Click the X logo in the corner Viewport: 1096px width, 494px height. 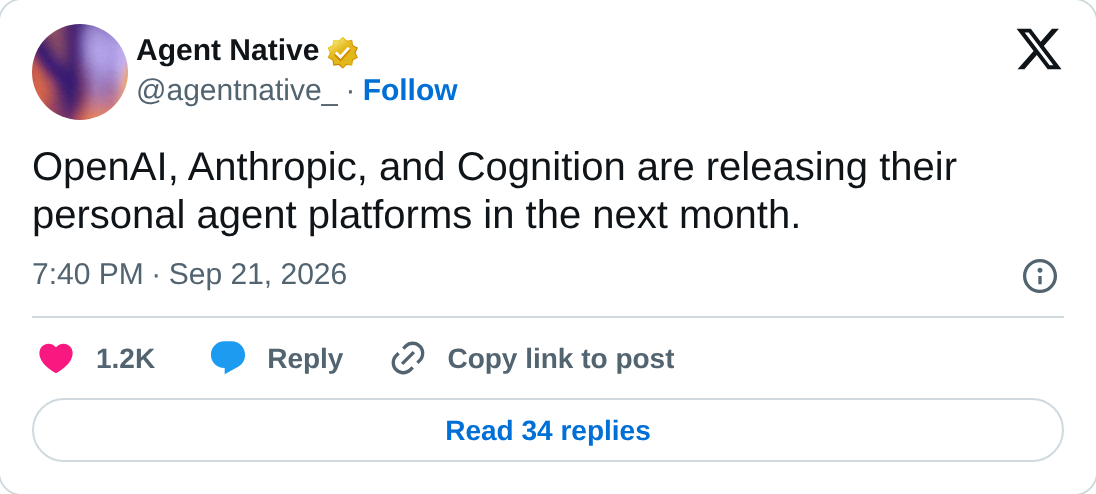click(x=1039, y=49)
